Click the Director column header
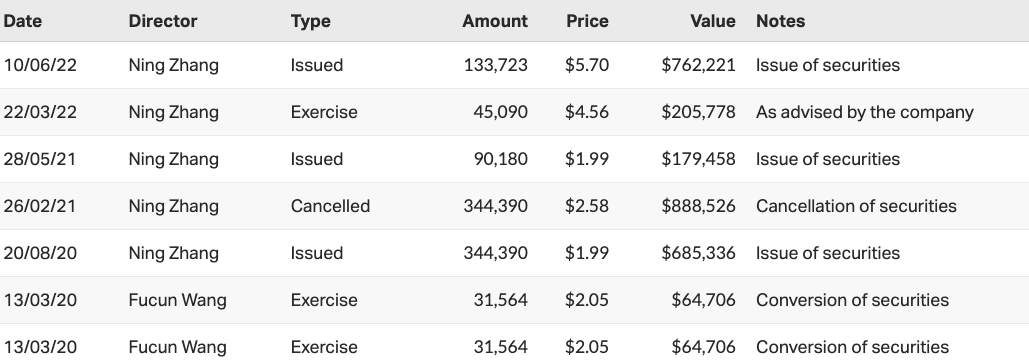Image resolution: width=1029 pixels, height=363 pixels. pos(163,21)
